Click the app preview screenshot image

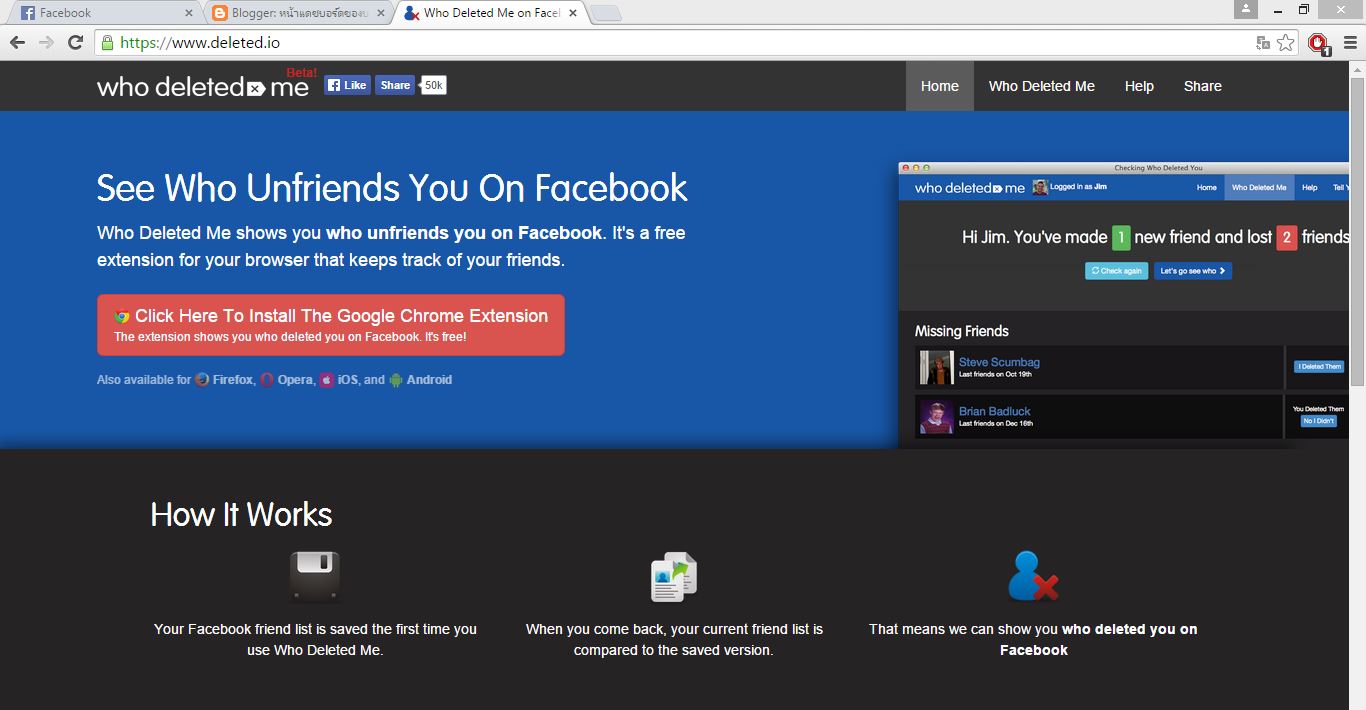tap(1124, 305)
